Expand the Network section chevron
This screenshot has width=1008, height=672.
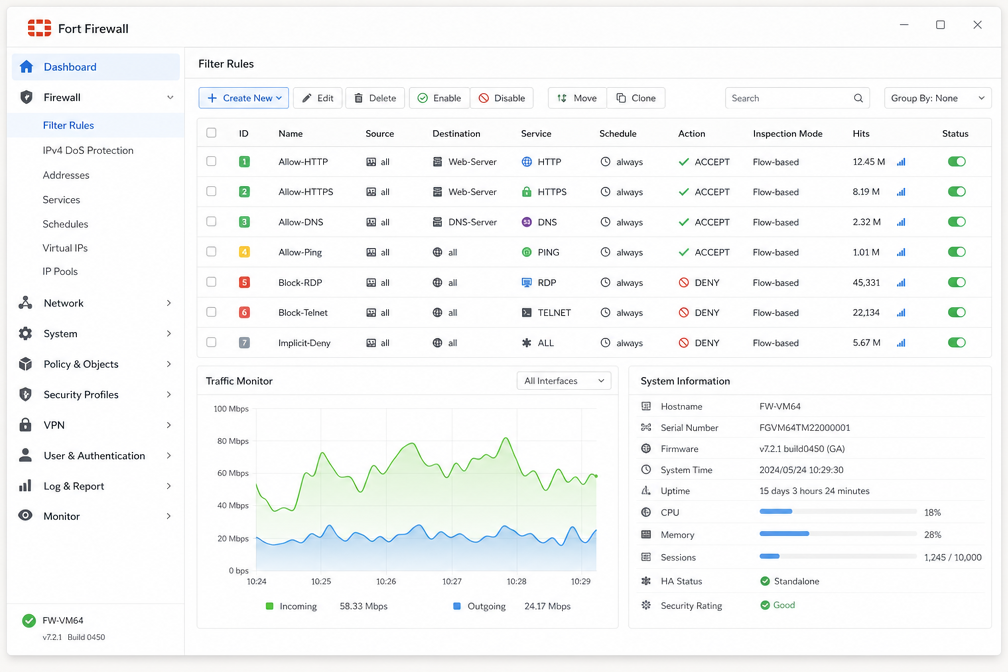pyautogui.click(x=169, y=303)
